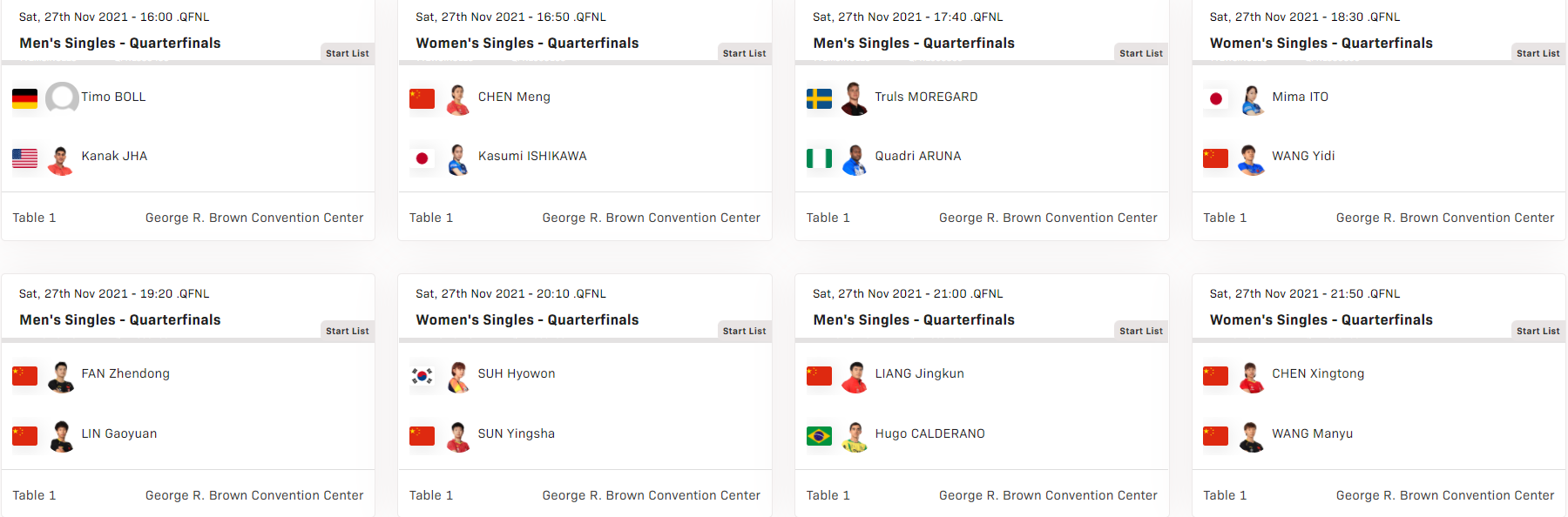
Task: Click the German flag beside Timo BOLL
Action: 24,99
